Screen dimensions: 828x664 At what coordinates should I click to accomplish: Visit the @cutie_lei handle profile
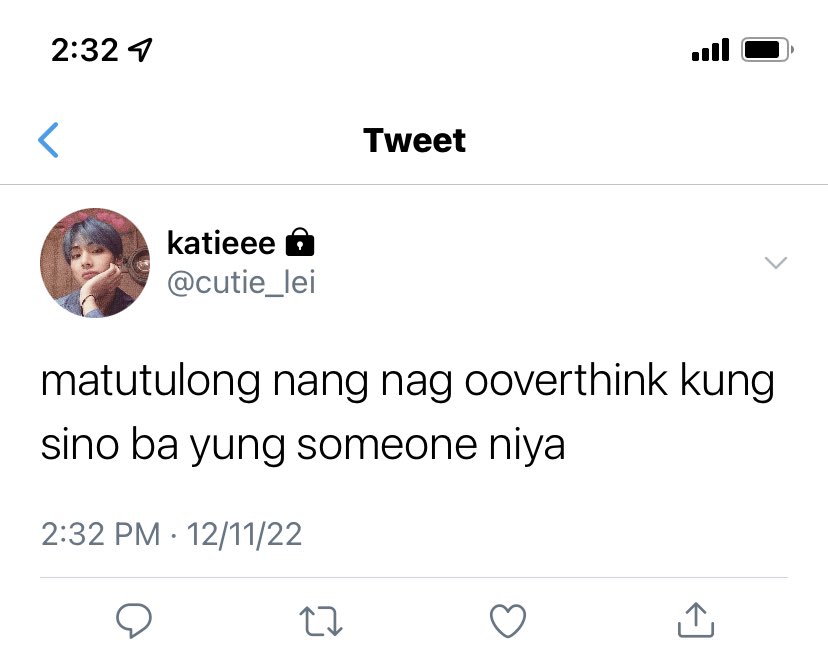tap(241, 283)
